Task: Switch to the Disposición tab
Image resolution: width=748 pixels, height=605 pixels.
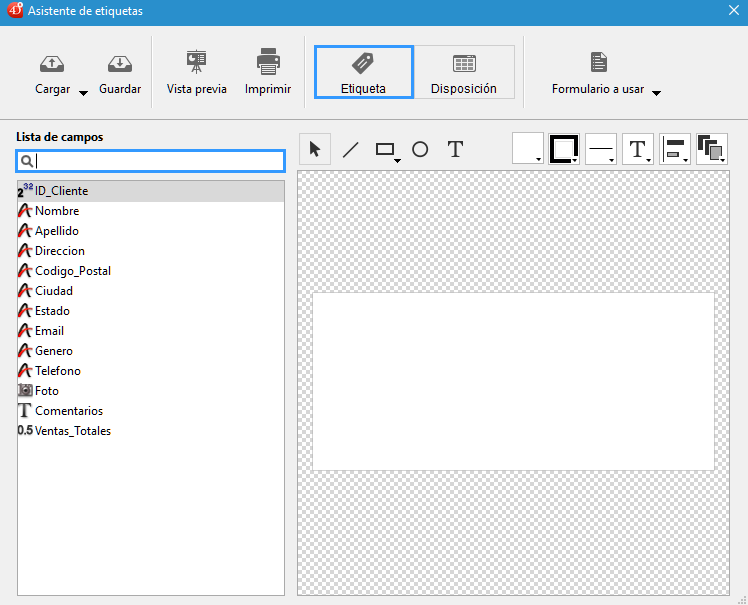Action: coord(464,72)
